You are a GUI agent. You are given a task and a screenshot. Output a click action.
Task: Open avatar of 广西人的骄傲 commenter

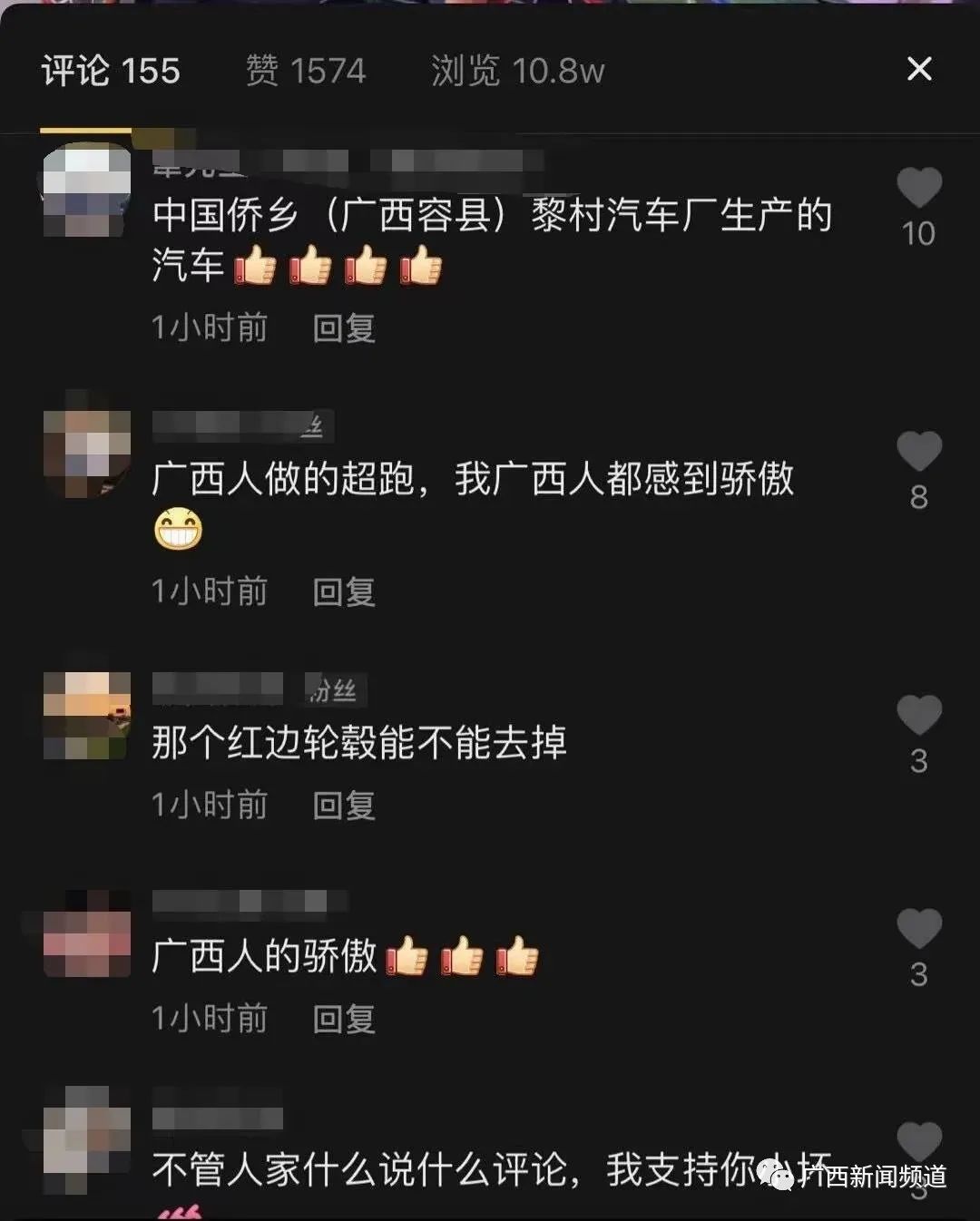[x=87, y=934]
